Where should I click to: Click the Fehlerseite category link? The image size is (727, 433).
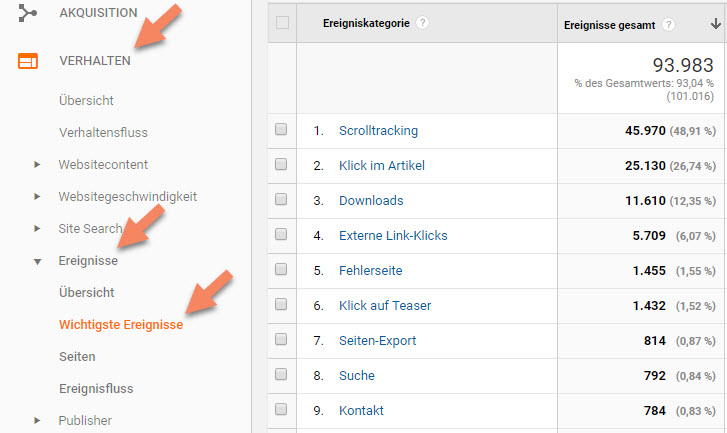point(370,270)
